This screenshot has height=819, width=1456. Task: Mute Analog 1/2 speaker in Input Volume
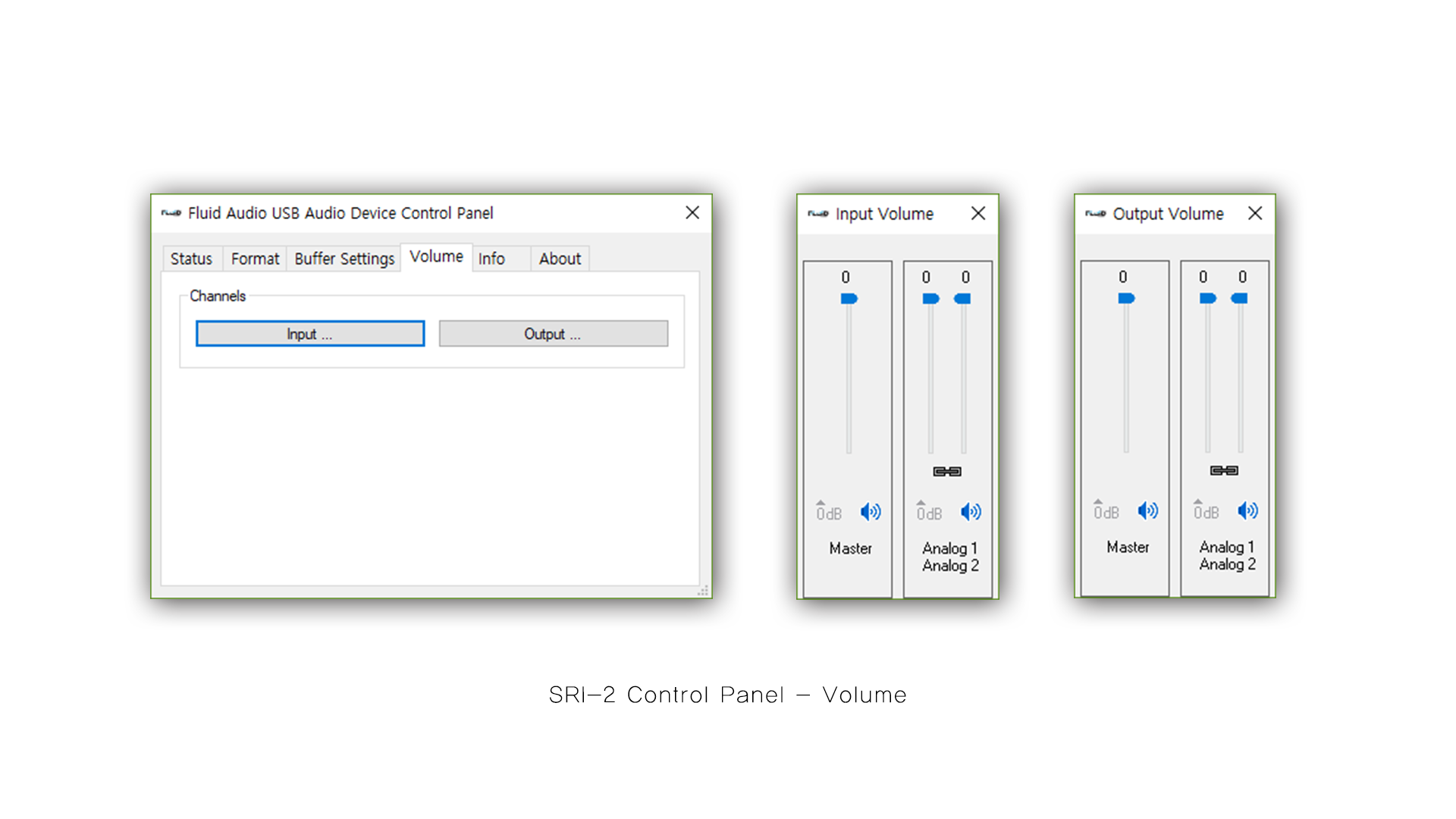point(971,513)
